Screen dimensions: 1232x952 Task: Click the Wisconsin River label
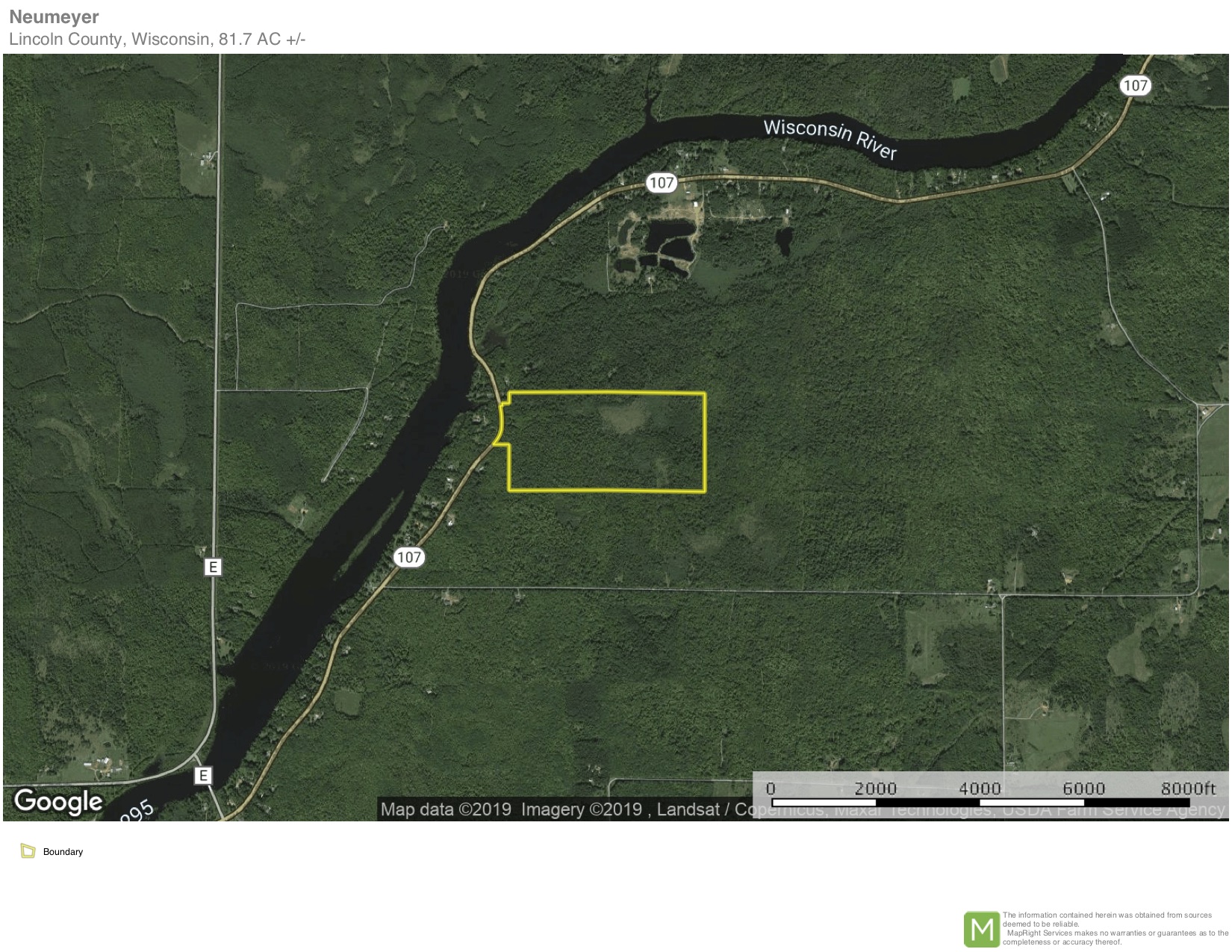(830, 138)
